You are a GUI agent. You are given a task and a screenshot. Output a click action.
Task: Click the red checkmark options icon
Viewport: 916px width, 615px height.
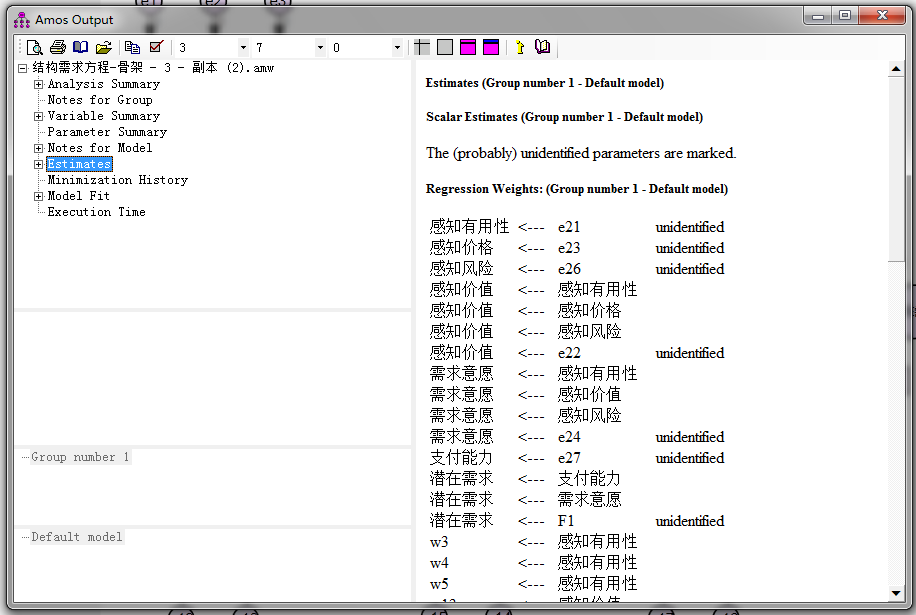click(x=156, y=47)
